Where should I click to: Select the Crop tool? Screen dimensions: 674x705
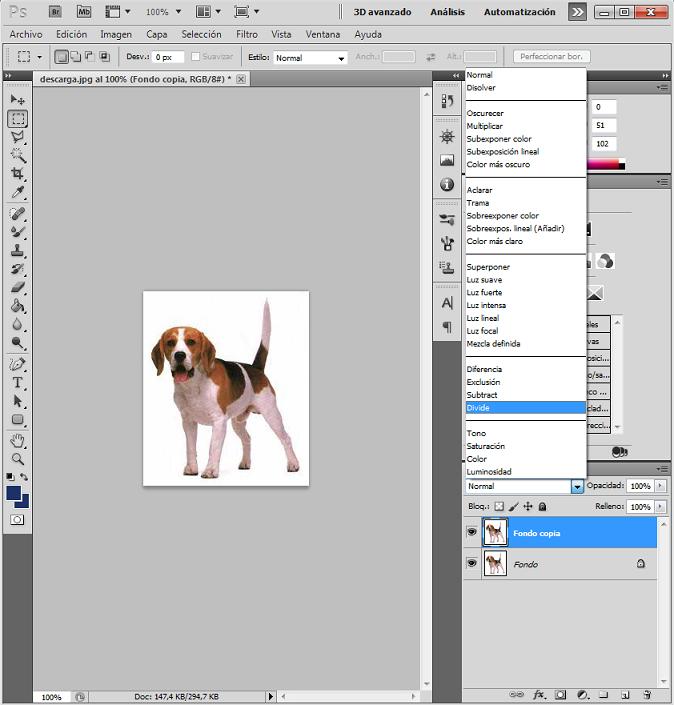(x=18, y=174)
